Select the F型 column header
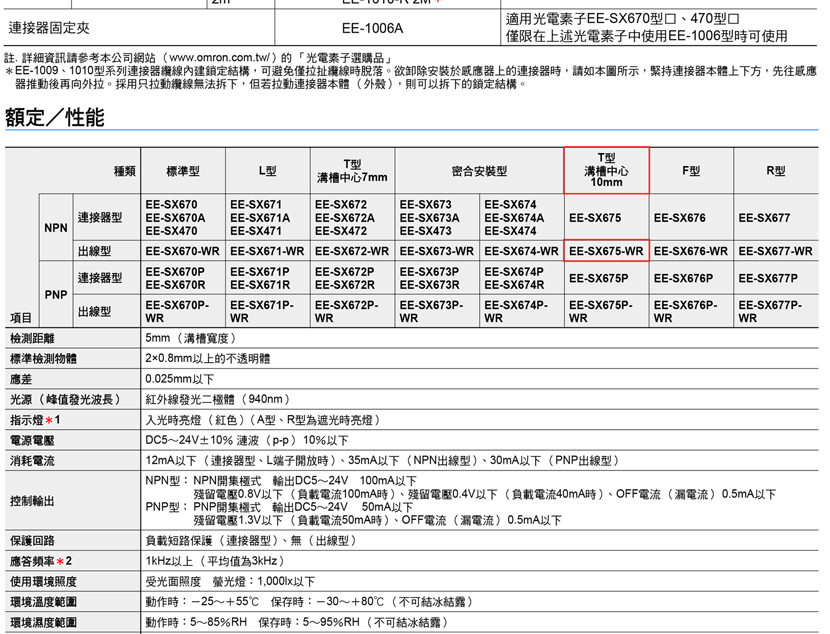The height and width of the screenshot is (634, 830). [x=691, y=171]
